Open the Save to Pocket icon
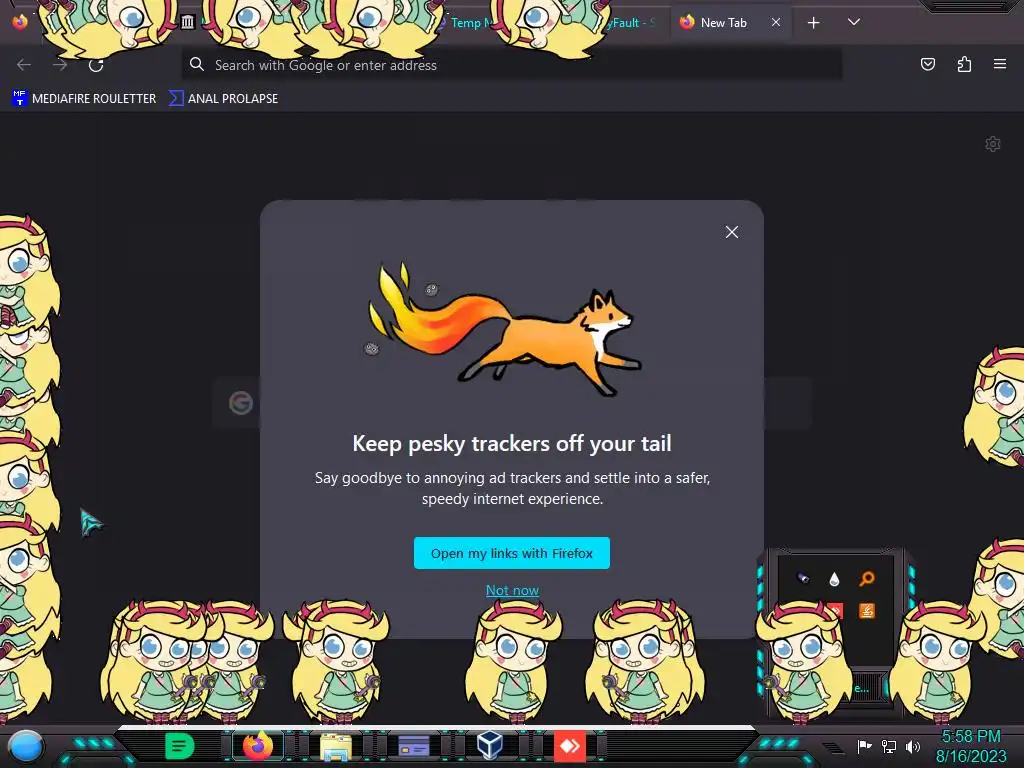Image resolution: width=1024 pixels, height=768 pixels. [927, 64]
